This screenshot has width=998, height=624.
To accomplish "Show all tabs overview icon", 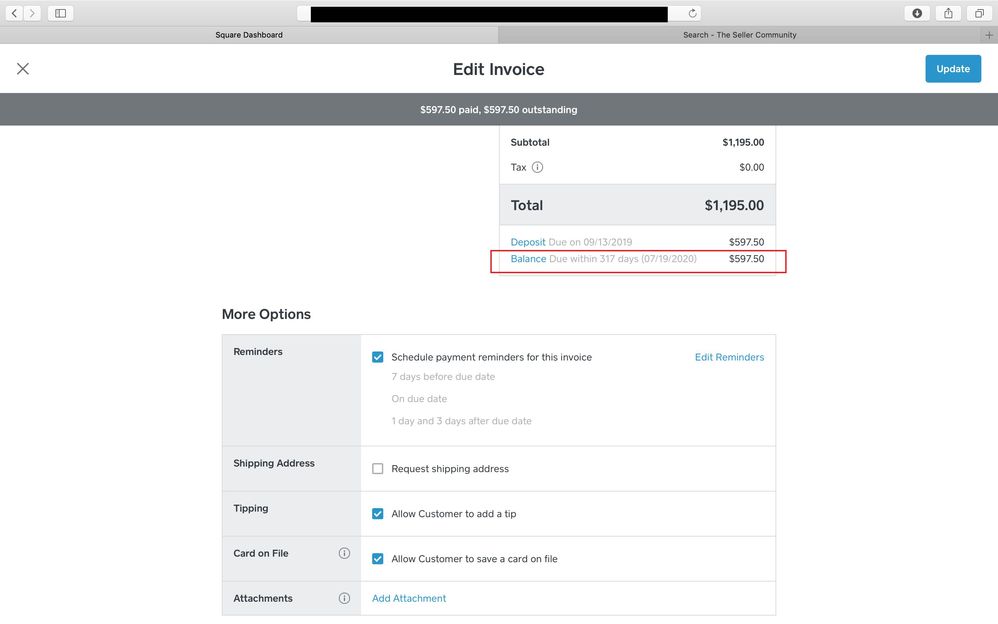I will pos(978,13).
